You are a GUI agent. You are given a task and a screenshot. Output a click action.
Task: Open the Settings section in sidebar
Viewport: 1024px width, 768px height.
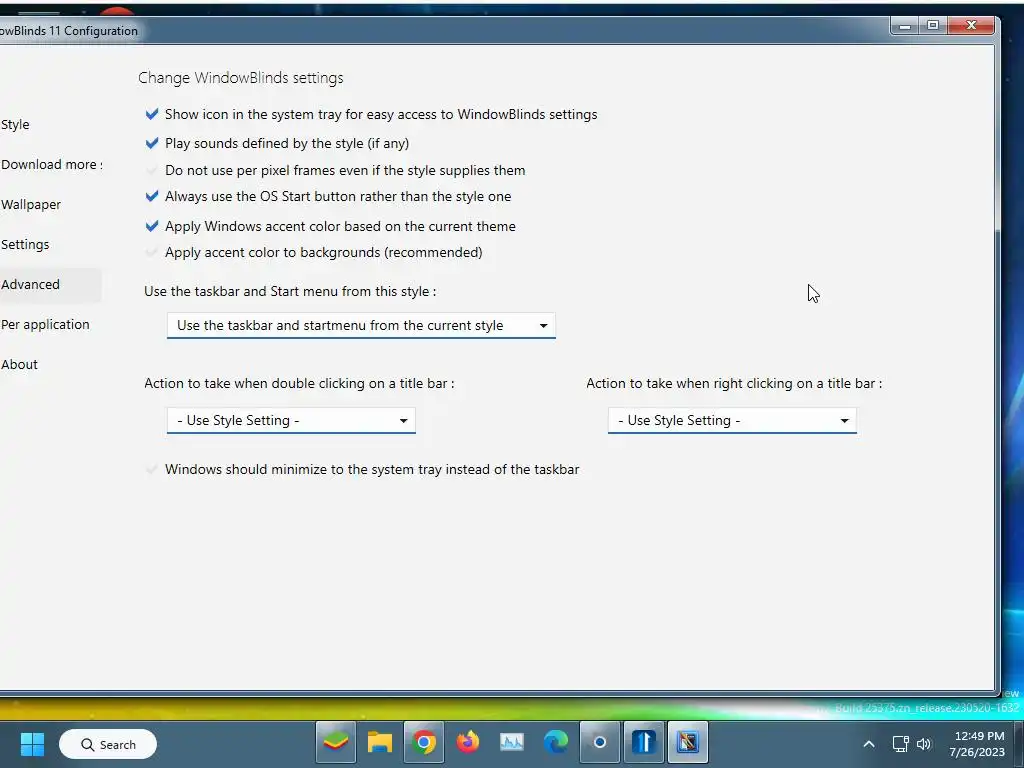click(x=25, y=244)
